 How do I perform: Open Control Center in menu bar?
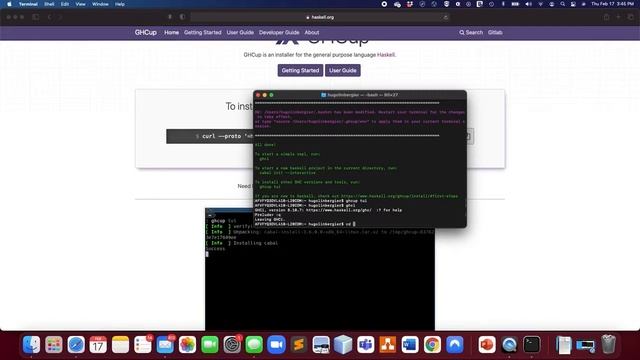click(x=573, y=4)
